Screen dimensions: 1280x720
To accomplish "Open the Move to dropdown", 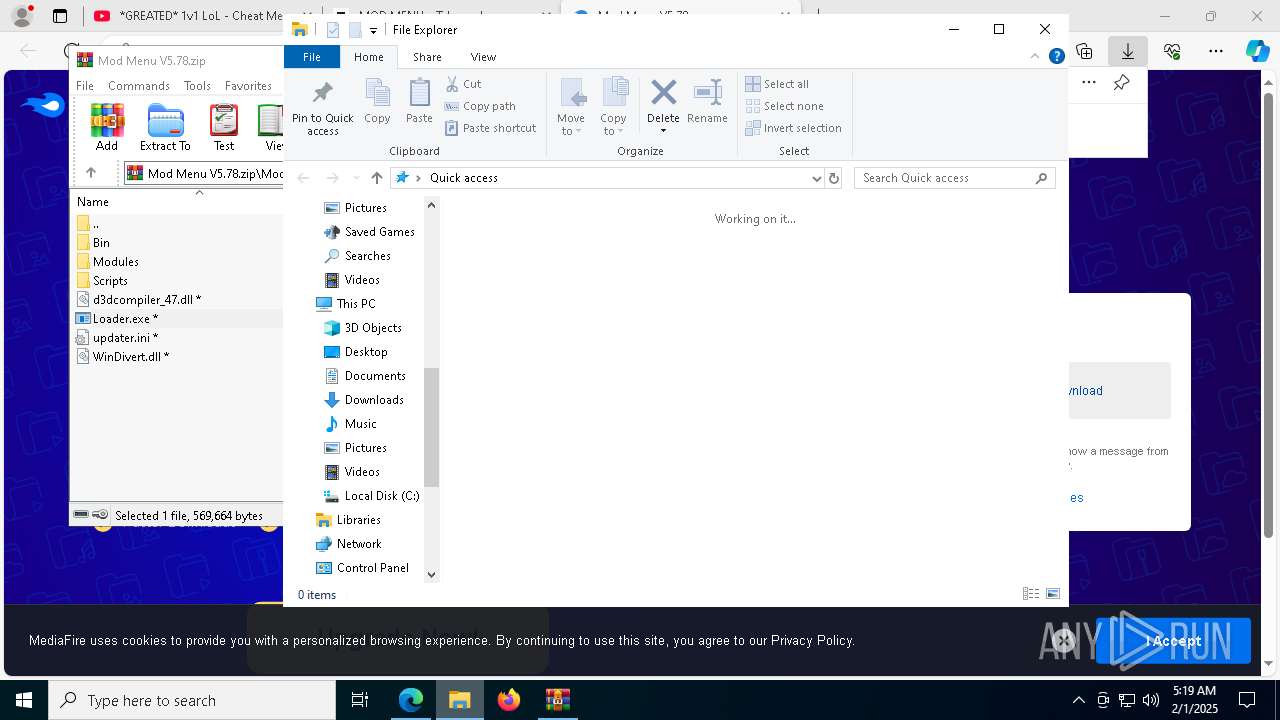I will pyautogui.click(x=571, y=108).
